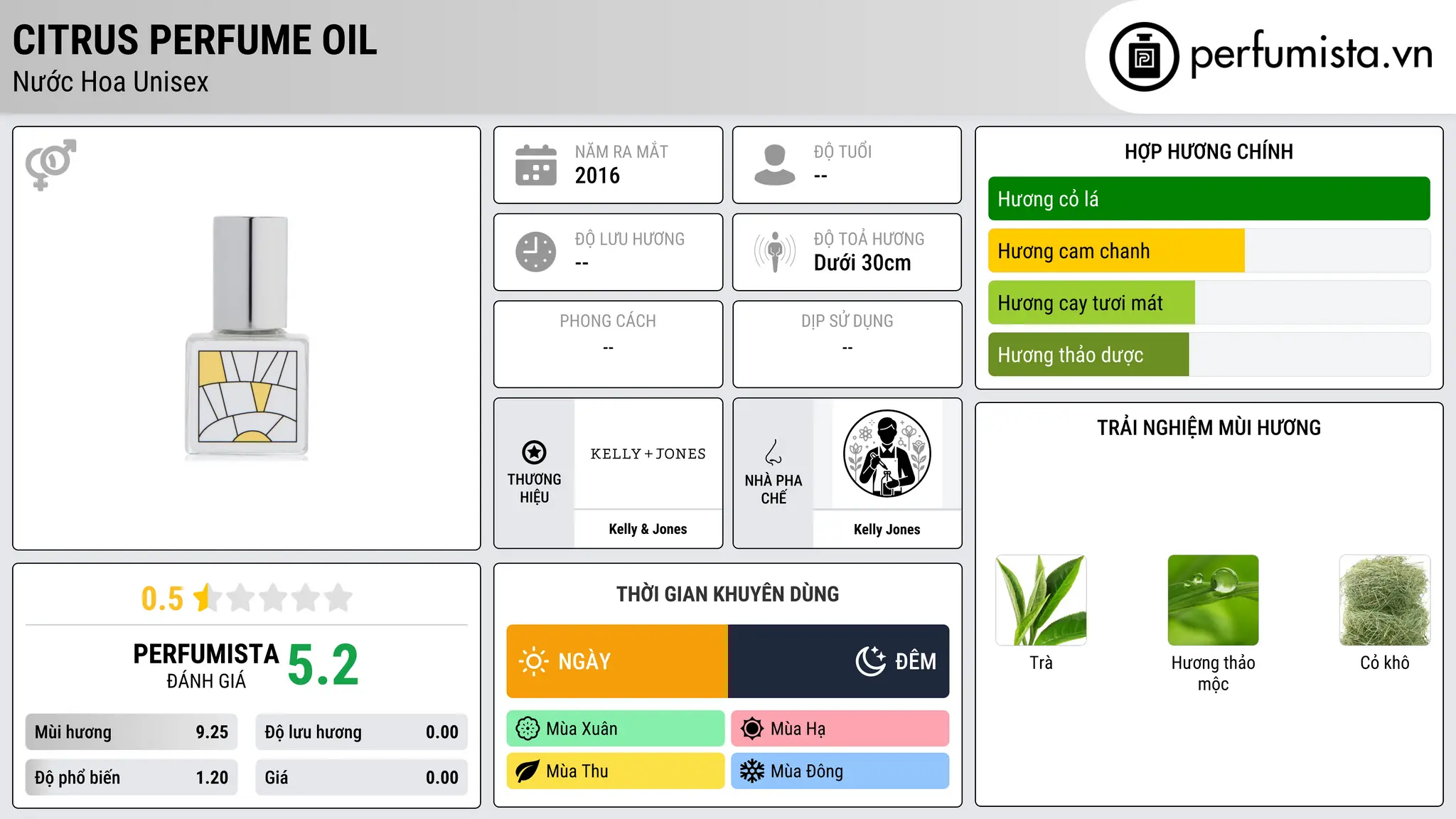
Task: Click the 0.5 star rating value
Action: coord(162,599)
